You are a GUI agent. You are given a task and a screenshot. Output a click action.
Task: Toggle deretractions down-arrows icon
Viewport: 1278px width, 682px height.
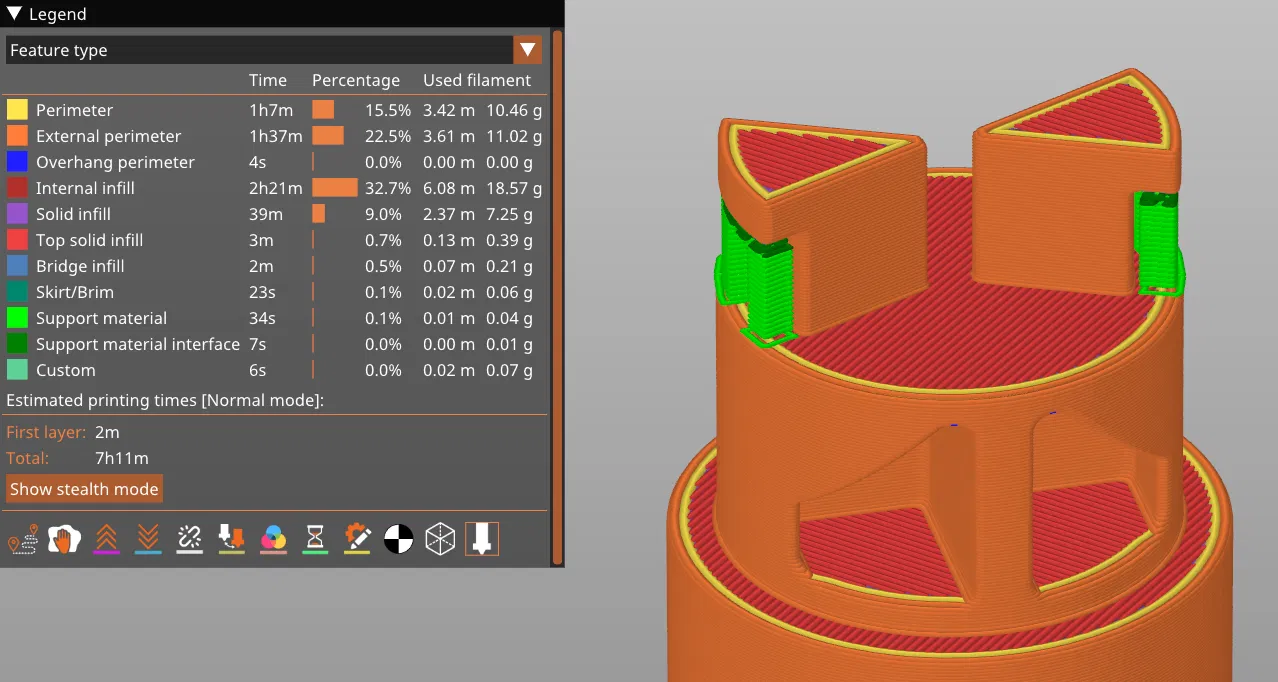point(148,540)
